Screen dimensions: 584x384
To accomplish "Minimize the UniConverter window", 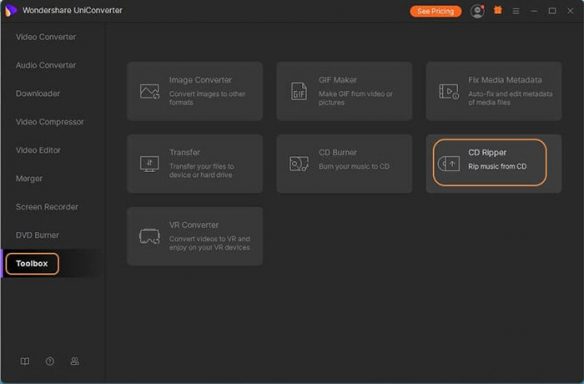I will 534,11.
